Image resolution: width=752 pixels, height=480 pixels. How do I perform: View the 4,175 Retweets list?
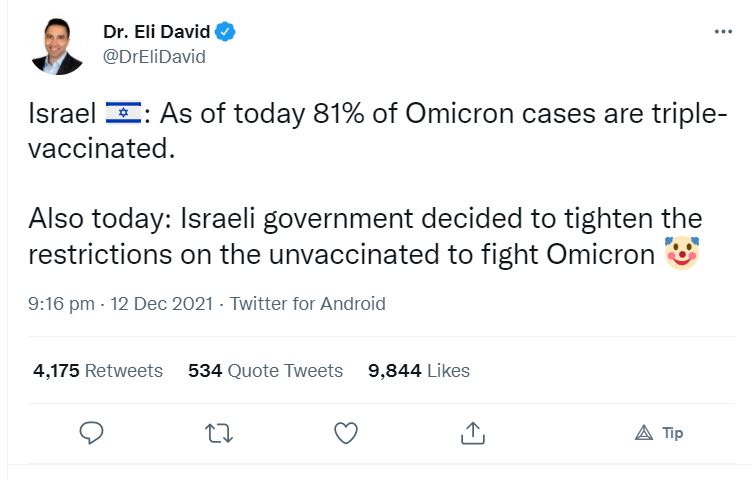pos(97,371)
